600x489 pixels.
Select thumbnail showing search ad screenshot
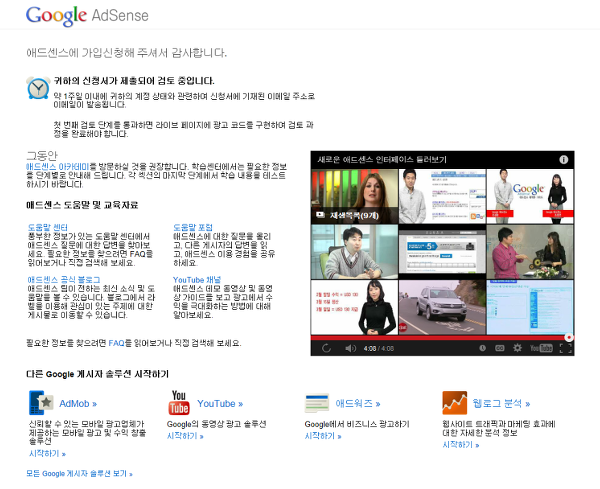click(442, 252)
